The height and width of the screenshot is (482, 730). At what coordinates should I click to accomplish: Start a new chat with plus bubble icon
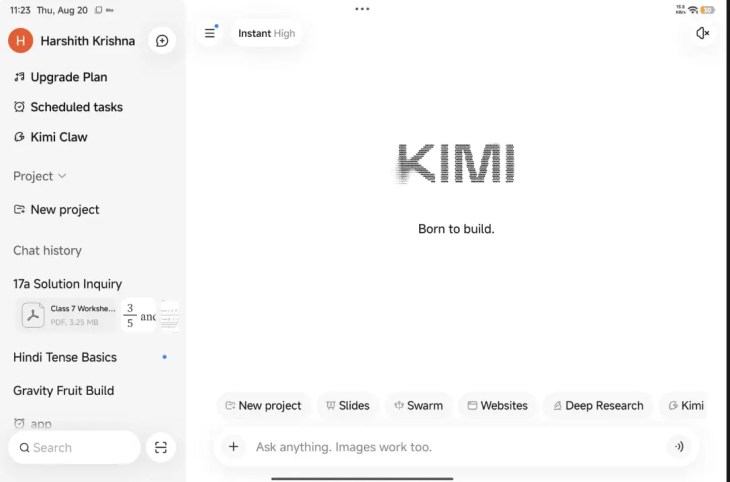pyautogui.click(x=162, y=41)
